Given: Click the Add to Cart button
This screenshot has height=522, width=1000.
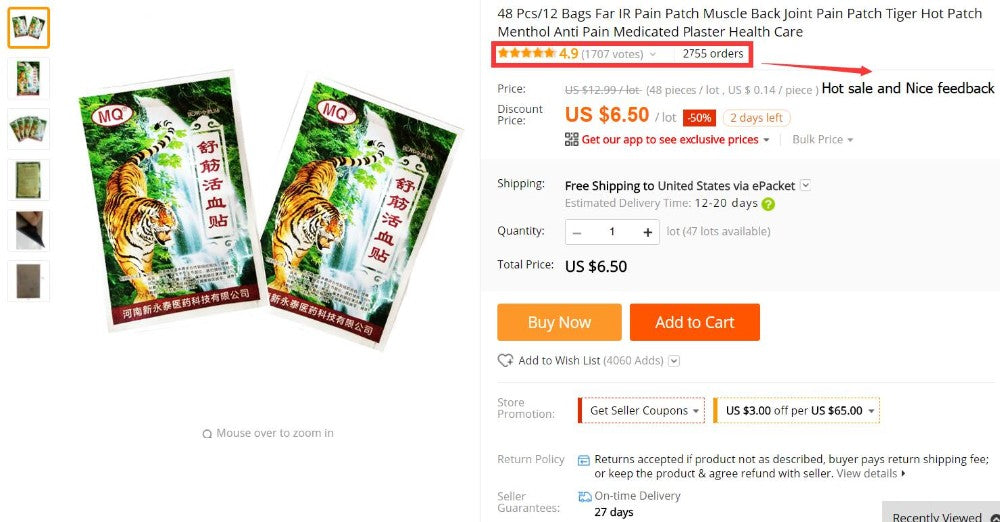Looking at the screenshot, I should 695,322.
